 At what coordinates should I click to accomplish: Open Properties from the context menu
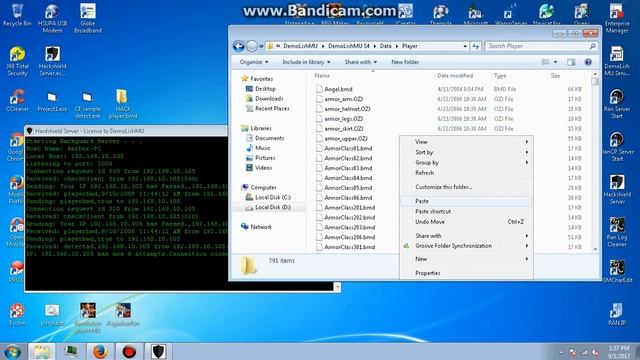(x=467, y=273)
